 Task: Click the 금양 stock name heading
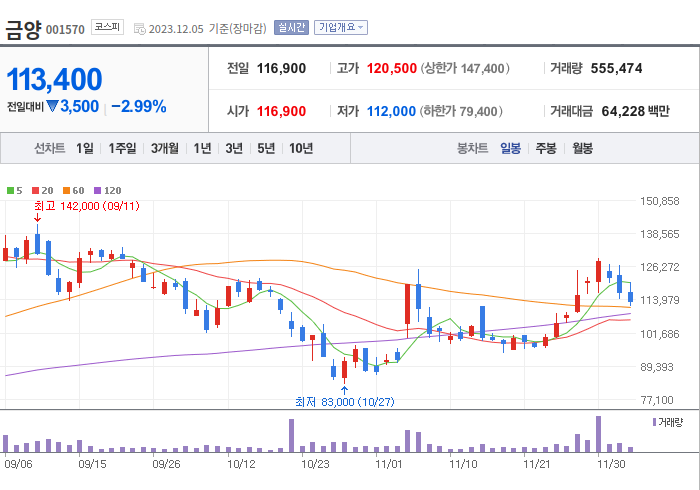[x=23, y=30]
